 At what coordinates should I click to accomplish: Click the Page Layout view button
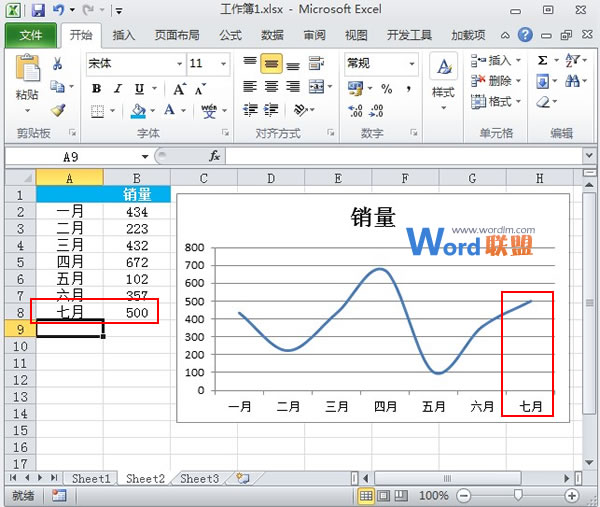(x=383, y=496)
